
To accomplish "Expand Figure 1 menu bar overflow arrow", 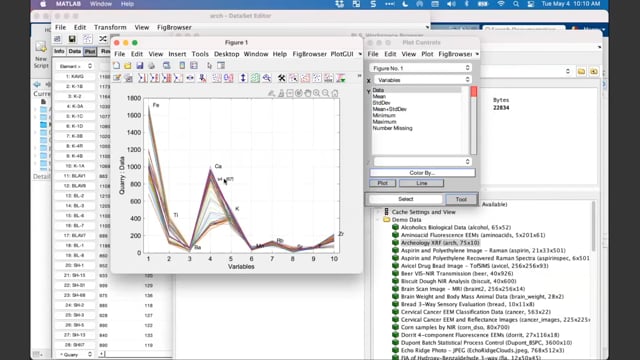I will (x=360, y=54).
